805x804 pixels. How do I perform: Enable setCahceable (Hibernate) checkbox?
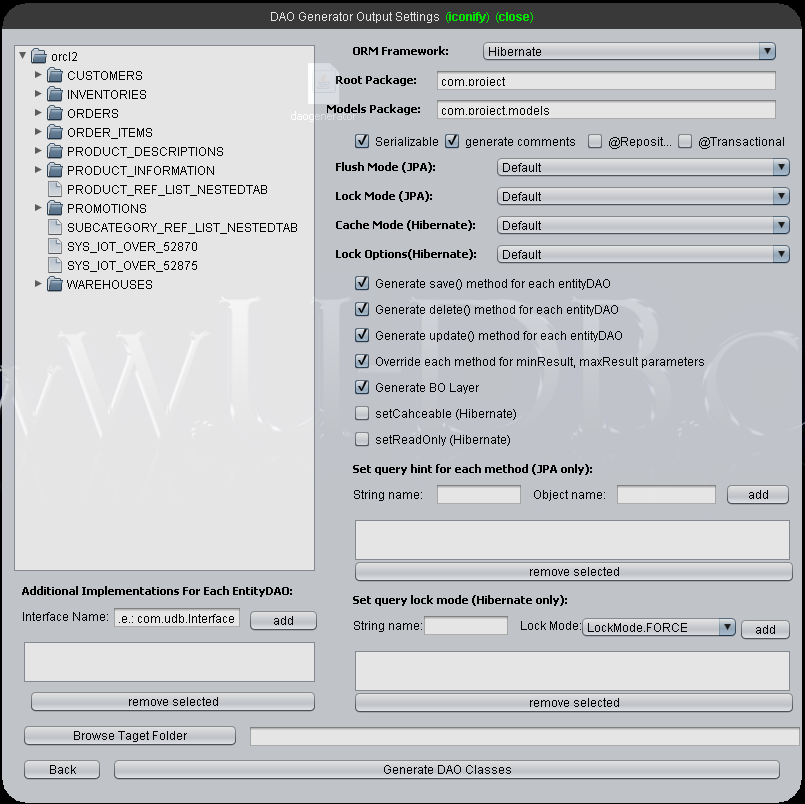click(362, 413)
